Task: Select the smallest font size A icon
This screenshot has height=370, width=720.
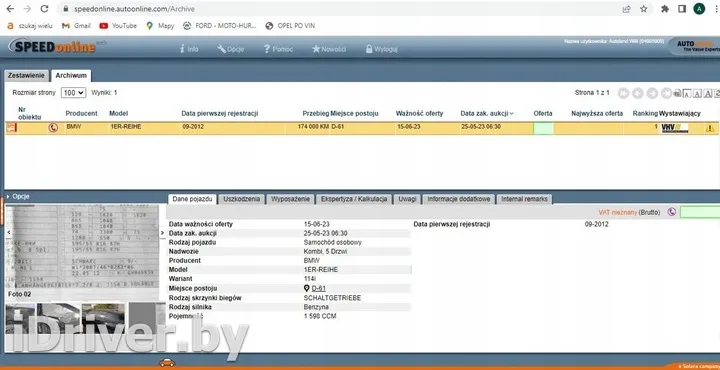Action: [x=687, y=94]
